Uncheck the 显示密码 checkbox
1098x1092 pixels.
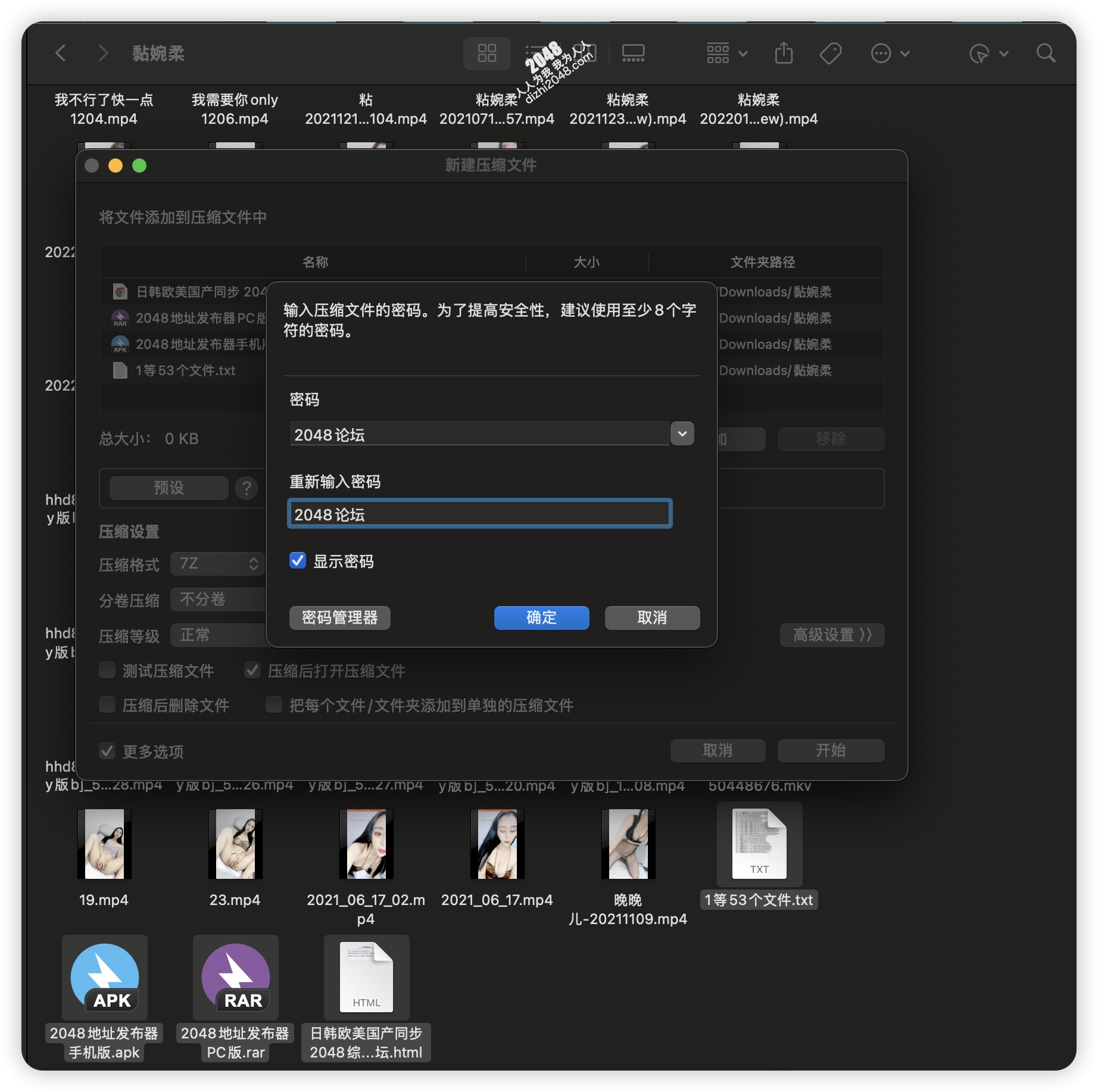click(298, 561)
